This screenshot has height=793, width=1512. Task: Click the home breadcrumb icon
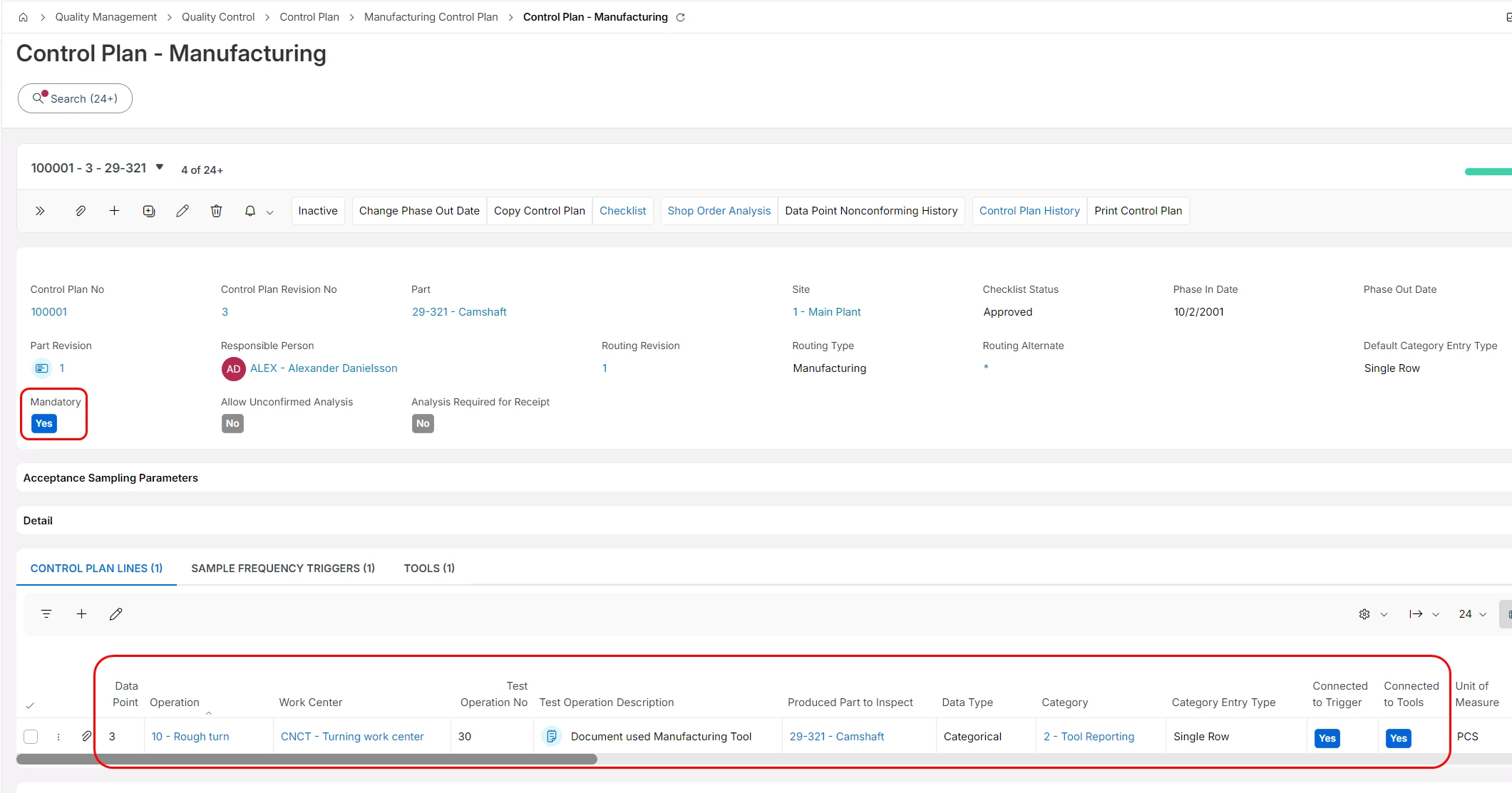23,17
